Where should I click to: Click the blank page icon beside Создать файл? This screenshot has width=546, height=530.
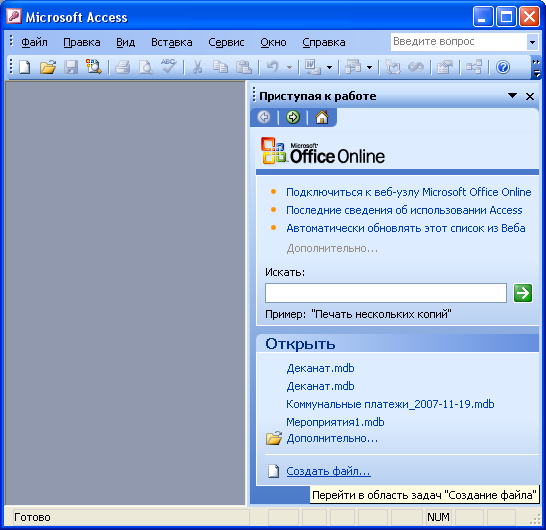[274, 471]
